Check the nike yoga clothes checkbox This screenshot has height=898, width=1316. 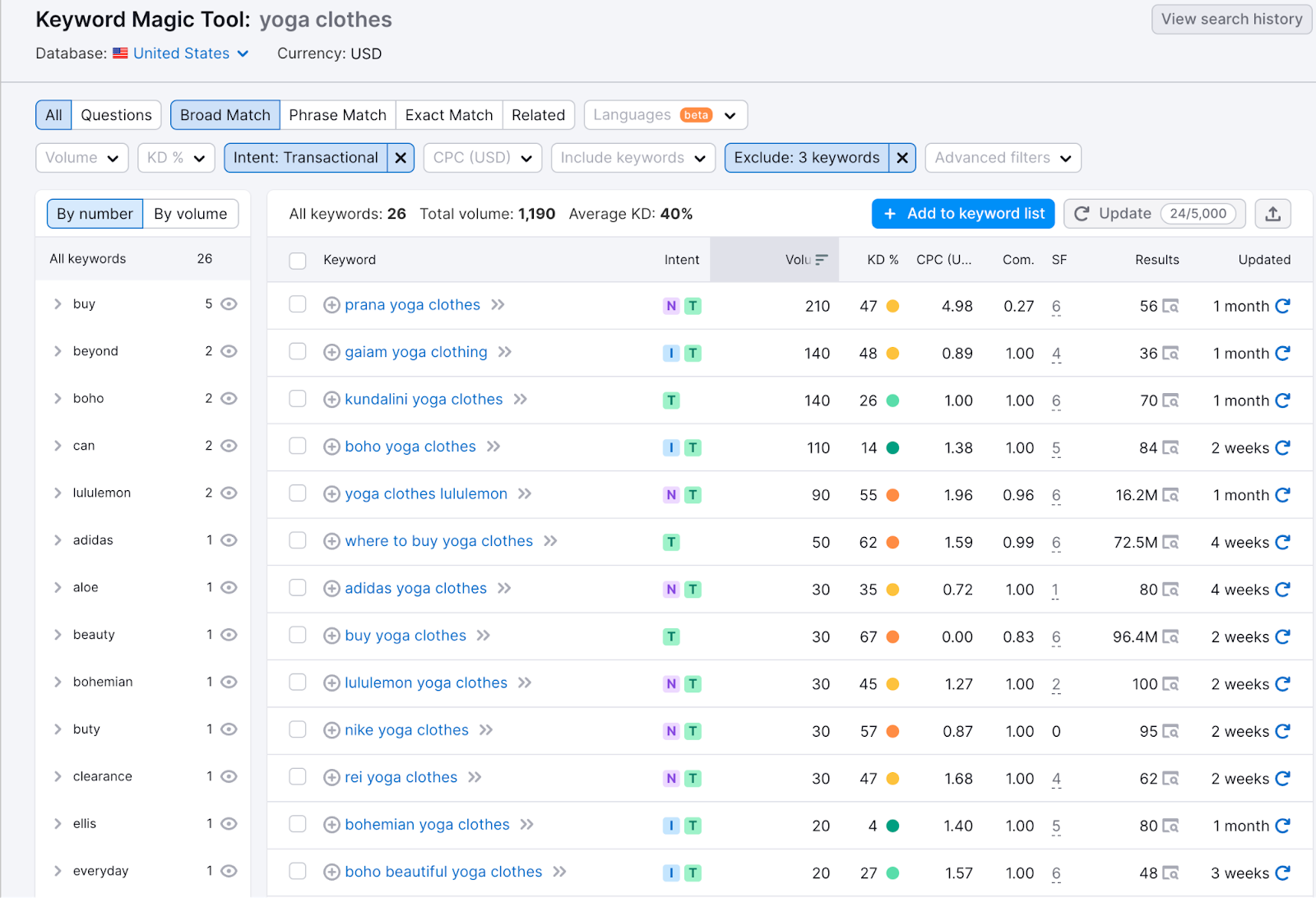point(298,730)
